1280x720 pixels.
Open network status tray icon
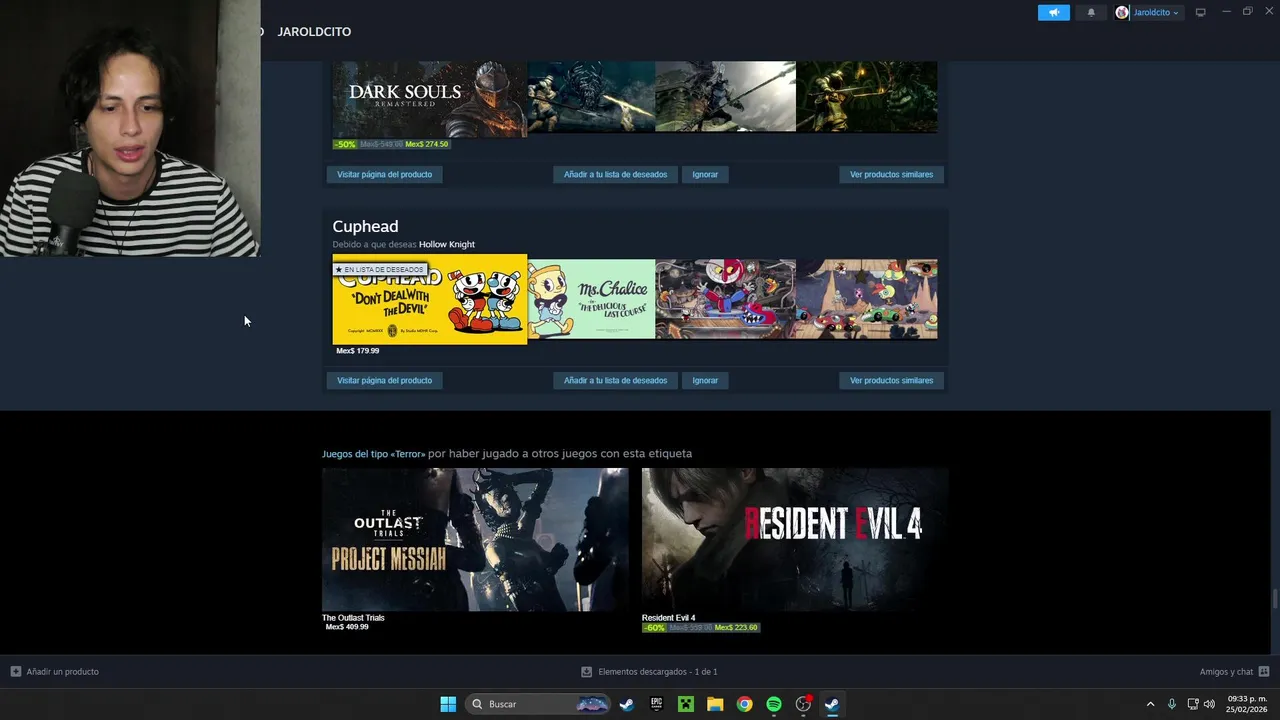coord(1193,704)
